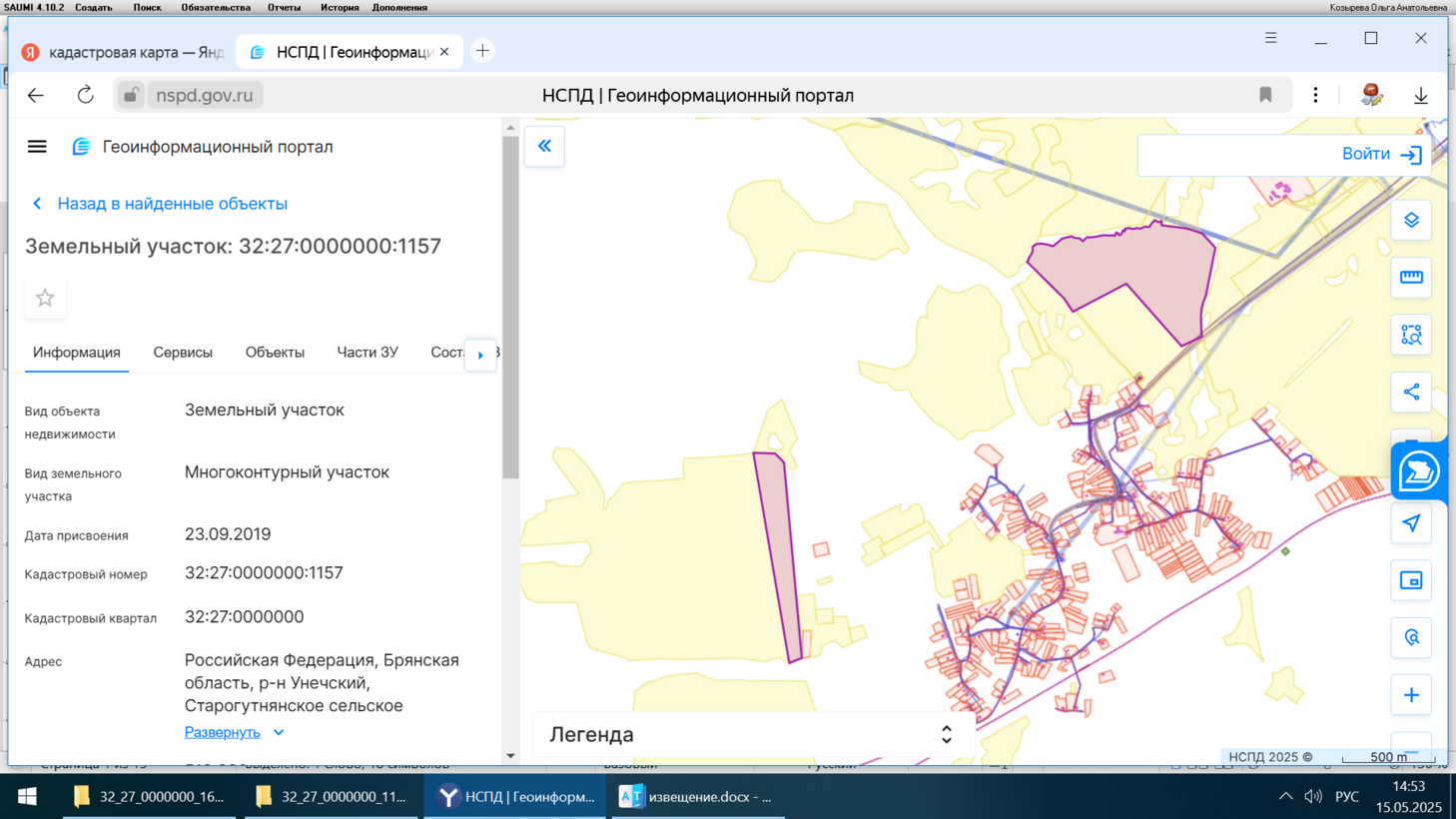Expand address with Развернуть chevron
Image resolution: width=1456 pixels, height=819 pixels.
click(x=279, y=732)
